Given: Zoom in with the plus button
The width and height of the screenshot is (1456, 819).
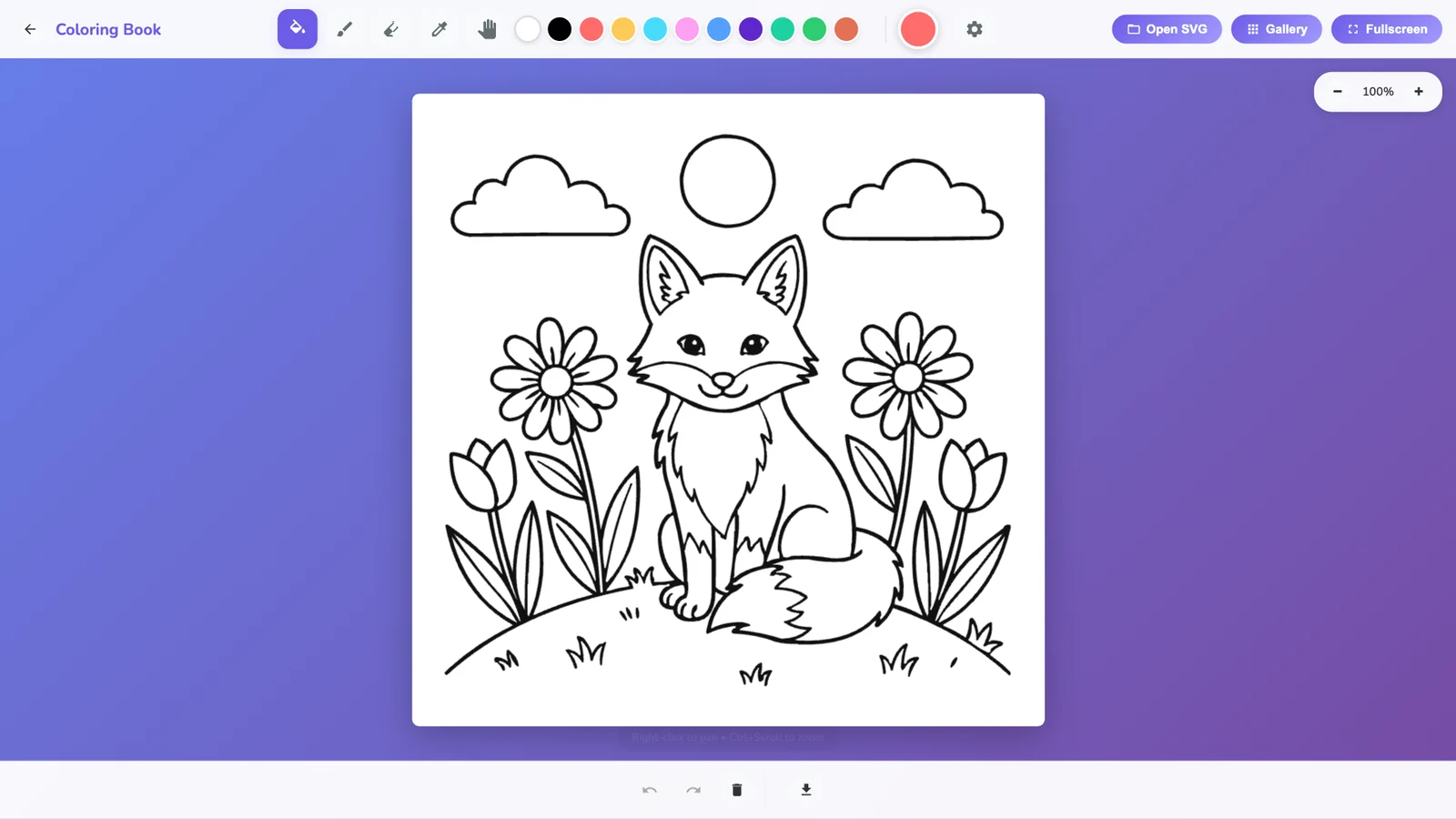Looking at the screenshot, I should click(1419, 92).
